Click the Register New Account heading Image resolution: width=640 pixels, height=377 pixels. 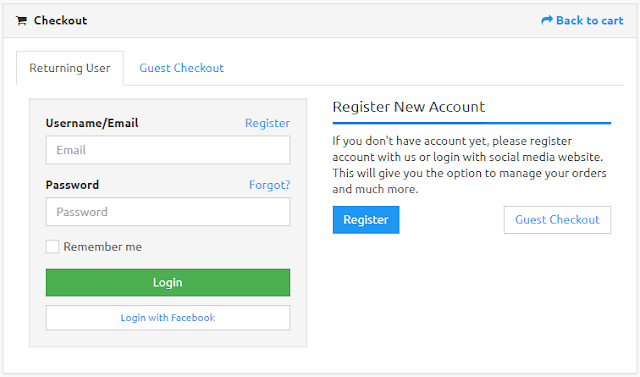point(409,107)
